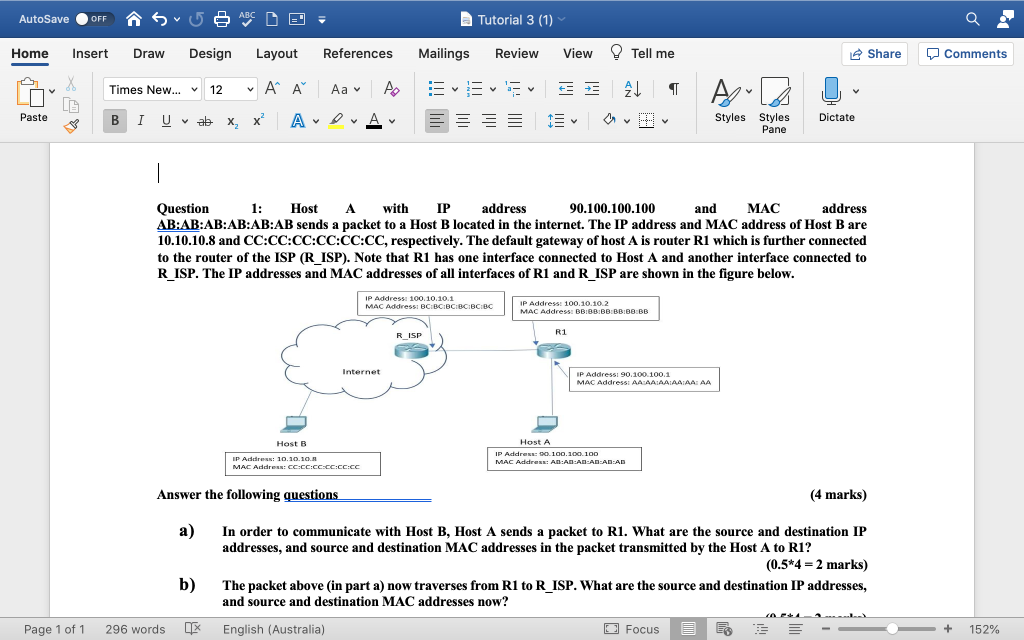Open bullet list style dropdown arrow

click(x=455, y=89)
